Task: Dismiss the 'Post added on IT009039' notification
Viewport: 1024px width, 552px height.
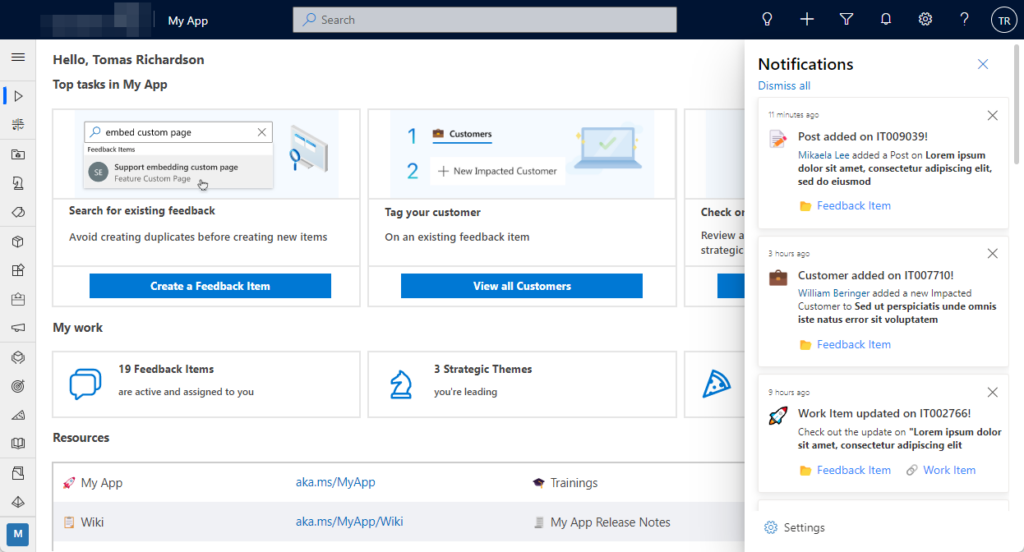Action: (x=992, y=116)
